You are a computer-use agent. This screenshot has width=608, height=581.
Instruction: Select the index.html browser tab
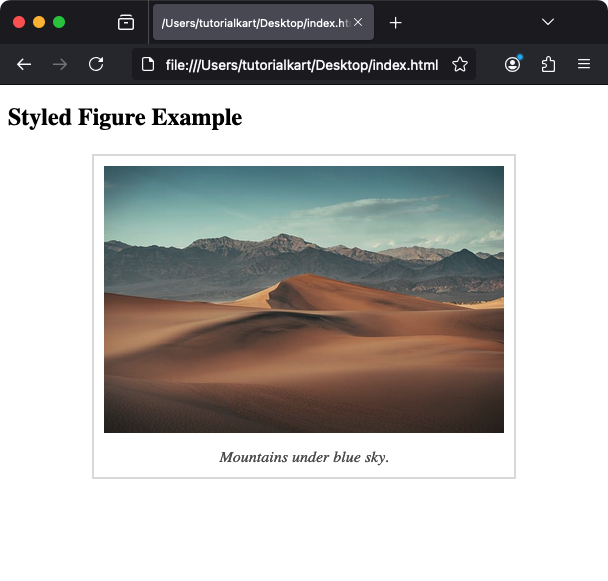[x=263, y=22]
